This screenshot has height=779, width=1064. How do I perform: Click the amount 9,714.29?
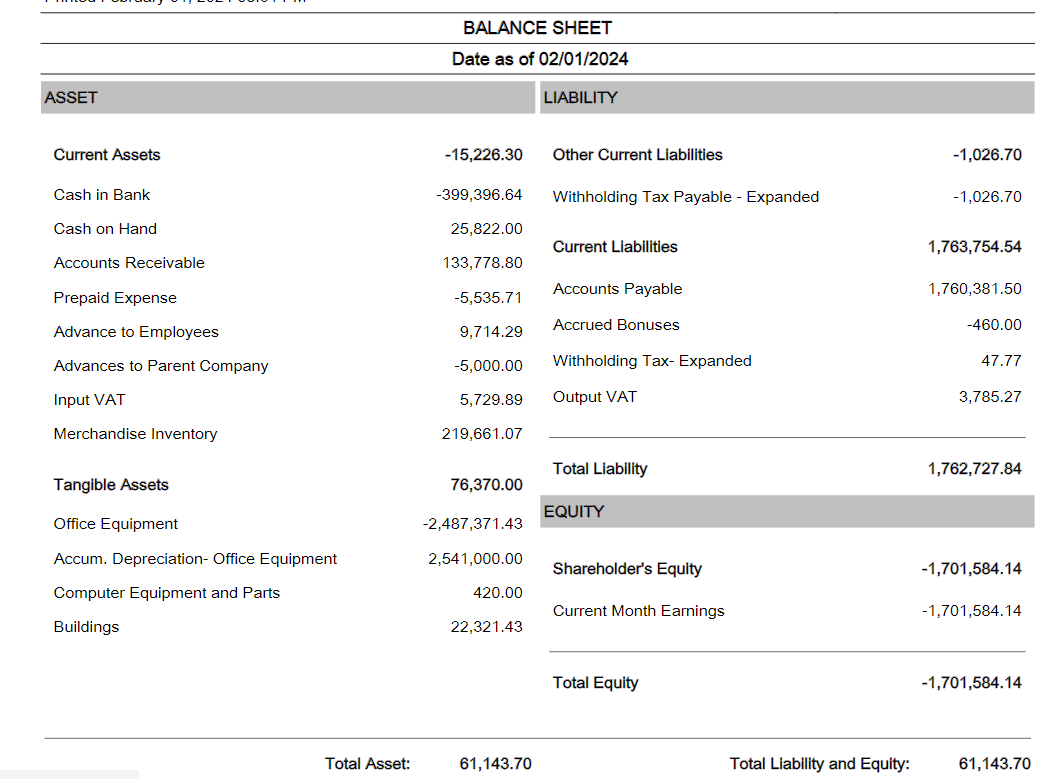pyautogui.click(x=491, y=332)
